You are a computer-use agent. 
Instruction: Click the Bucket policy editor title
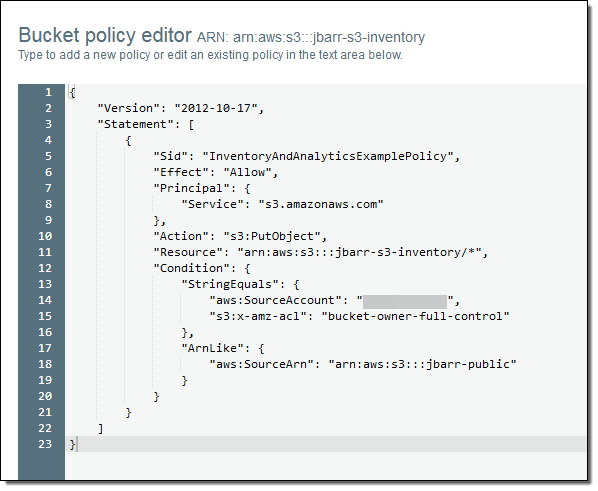105,35
